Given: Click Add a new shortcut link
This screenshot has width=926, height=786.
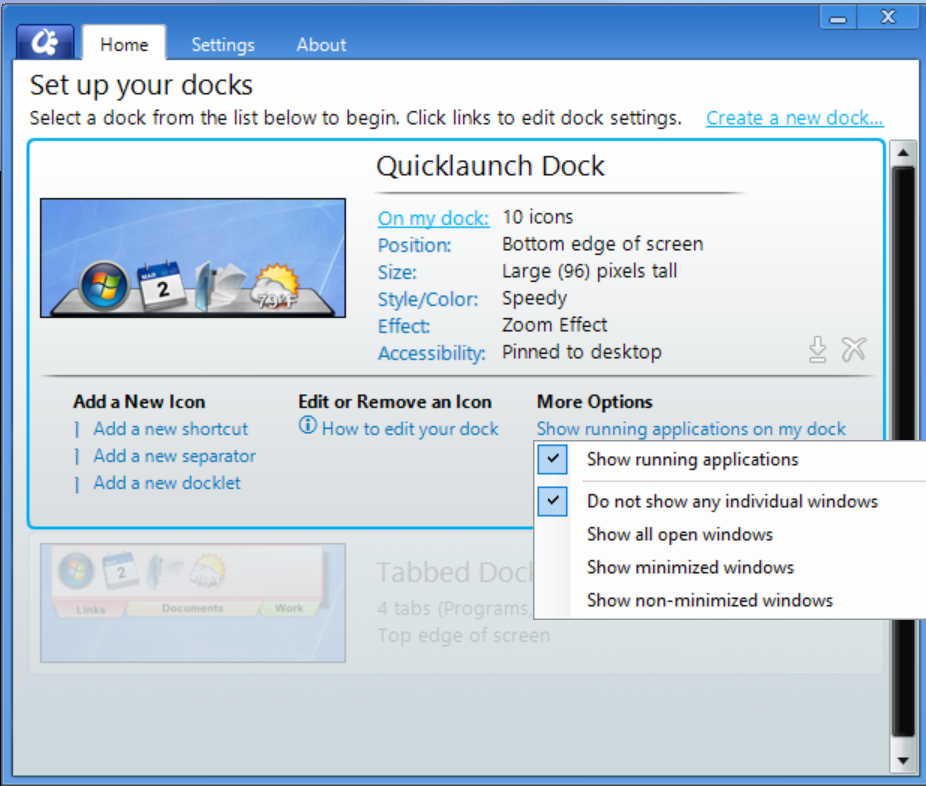Looking at the screenshot, I should coord(170,429).
